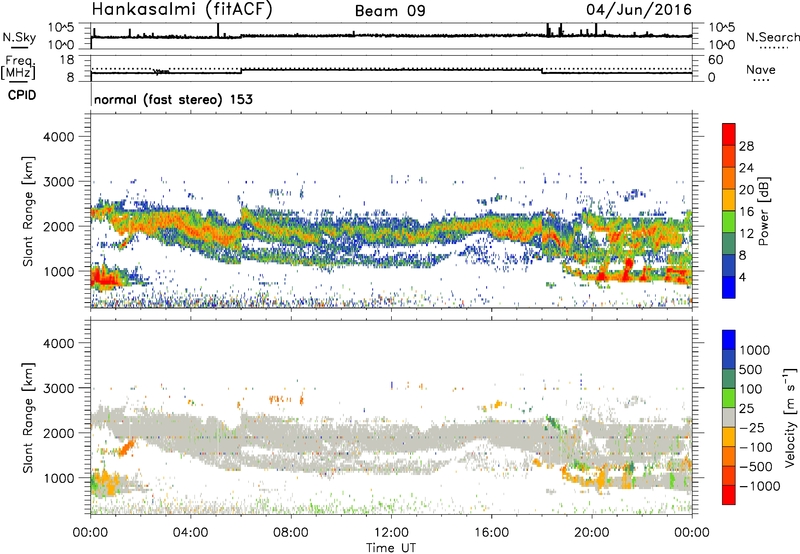Click the '2000' tick in velocity panel
Viewport: 800px width, 554px height.
pos(58,433)
